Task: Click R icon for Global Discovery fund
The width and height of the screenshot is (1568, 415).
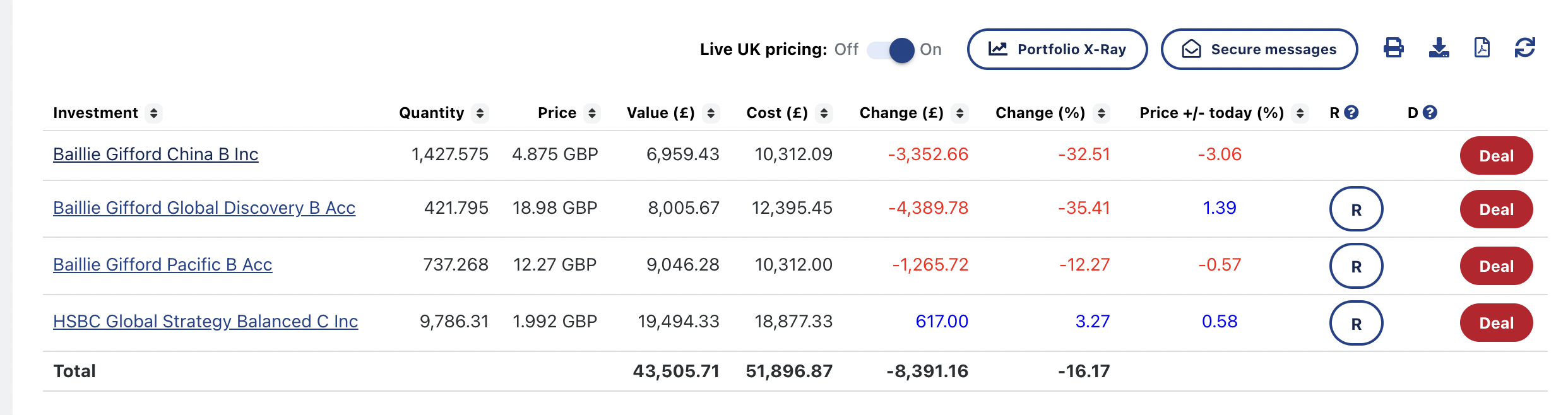Action: point(1356,209)
